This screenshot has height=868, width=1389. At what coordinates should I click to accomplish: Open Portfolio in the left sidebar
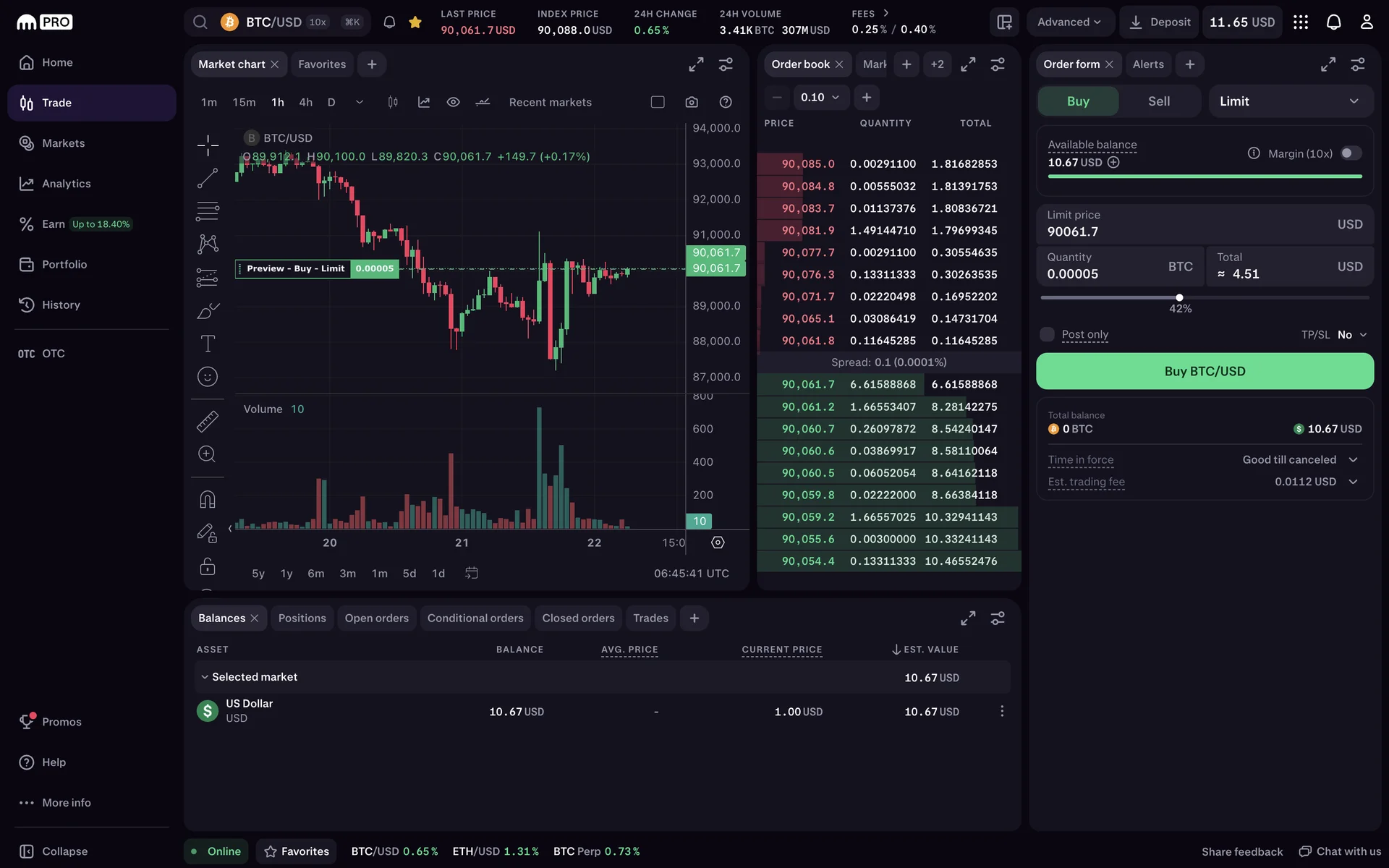[64, 264]
